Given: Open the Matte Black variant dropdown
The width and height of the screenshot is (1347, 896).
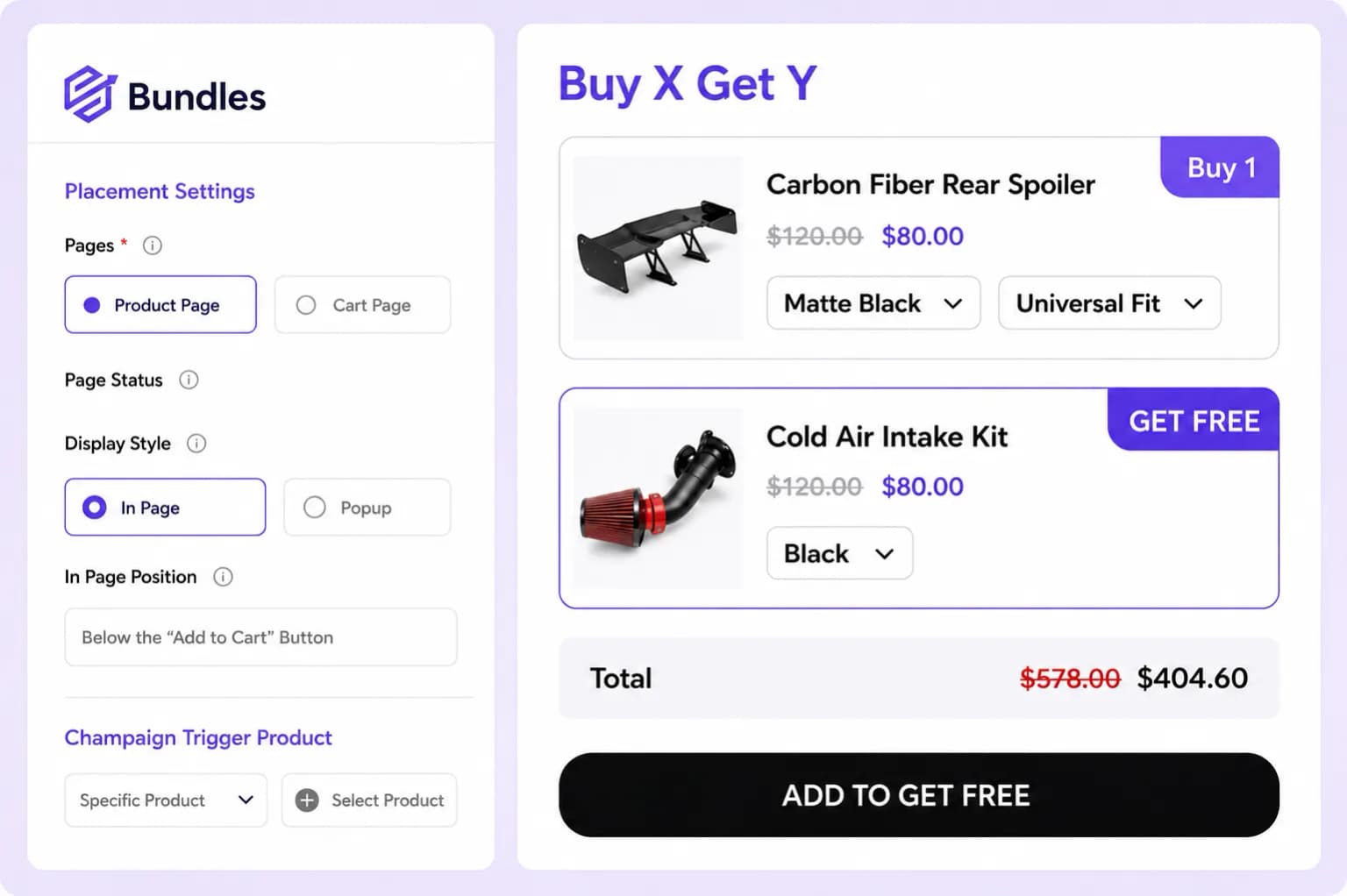Looking at the screenshot, I should (x=873, y=303).
